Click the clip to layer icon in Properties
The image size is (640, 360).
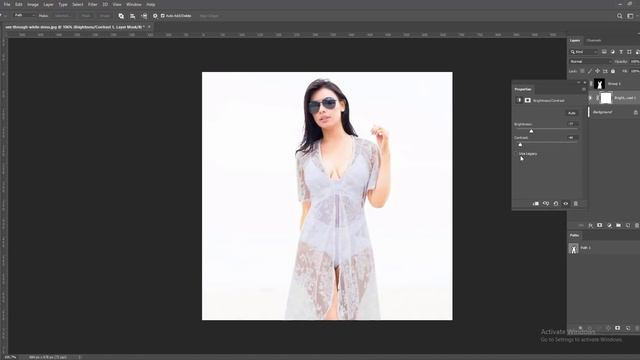pos(536,204)
